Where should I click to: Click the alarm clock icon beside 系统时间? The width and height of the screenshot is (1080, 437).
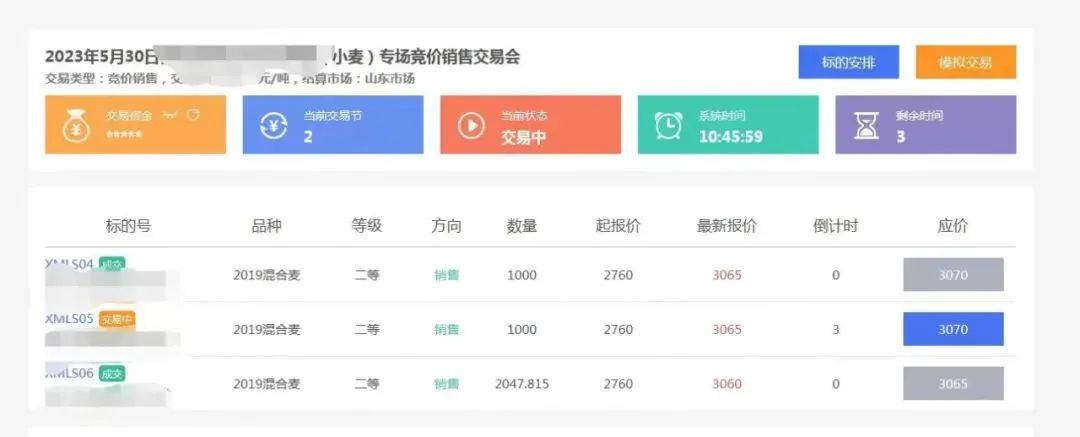tap(668, 125)
